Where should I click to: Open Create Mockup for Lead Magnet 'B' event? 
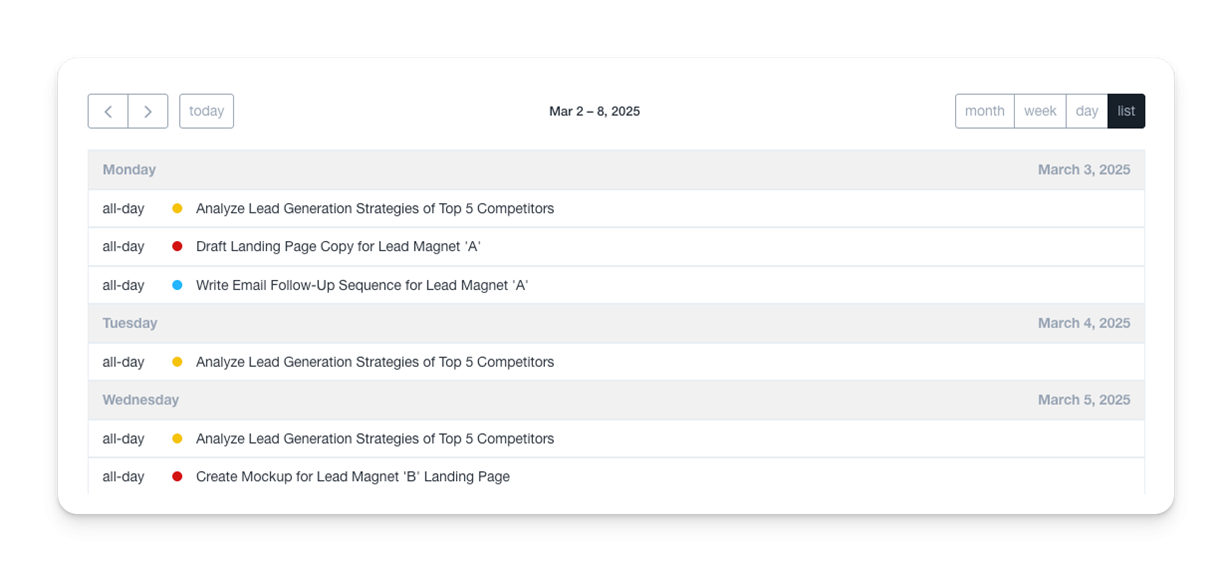point(353,477)
